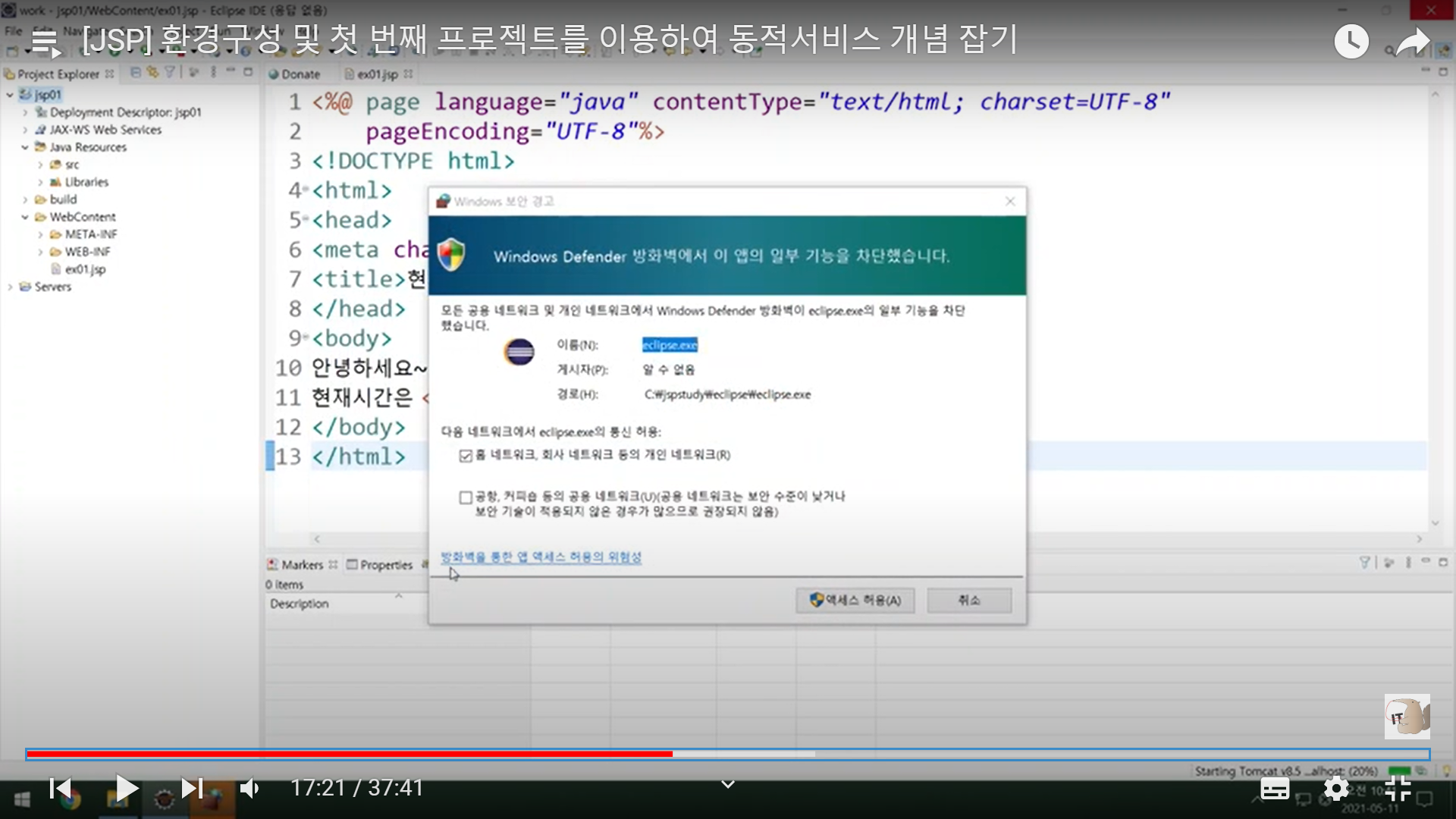Select ex01.jsp in Project Explorer

(x=85, y=269)
